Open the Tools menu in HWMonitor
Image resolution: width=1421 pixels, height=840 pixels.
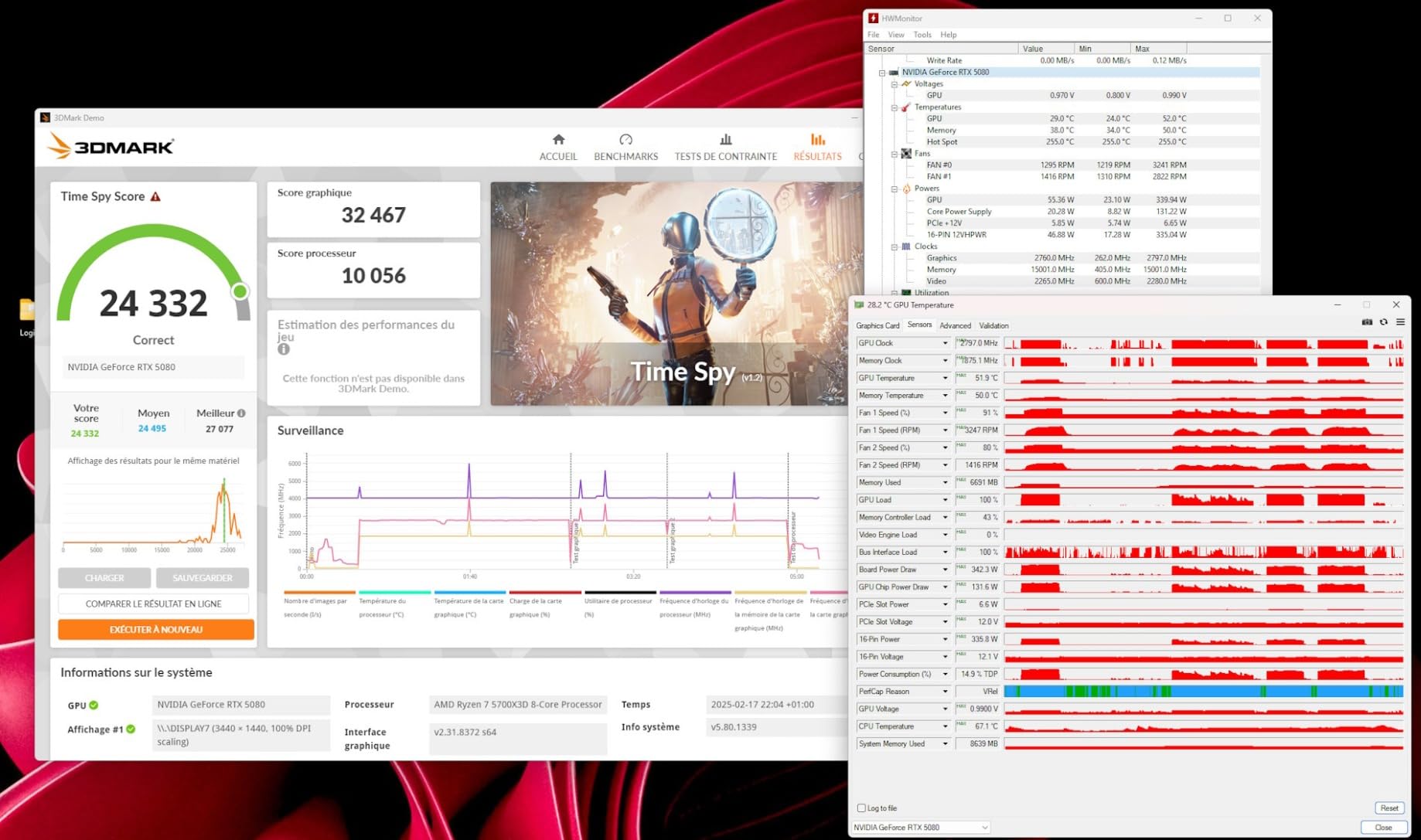pyautogui.click(x=922, y=35)
